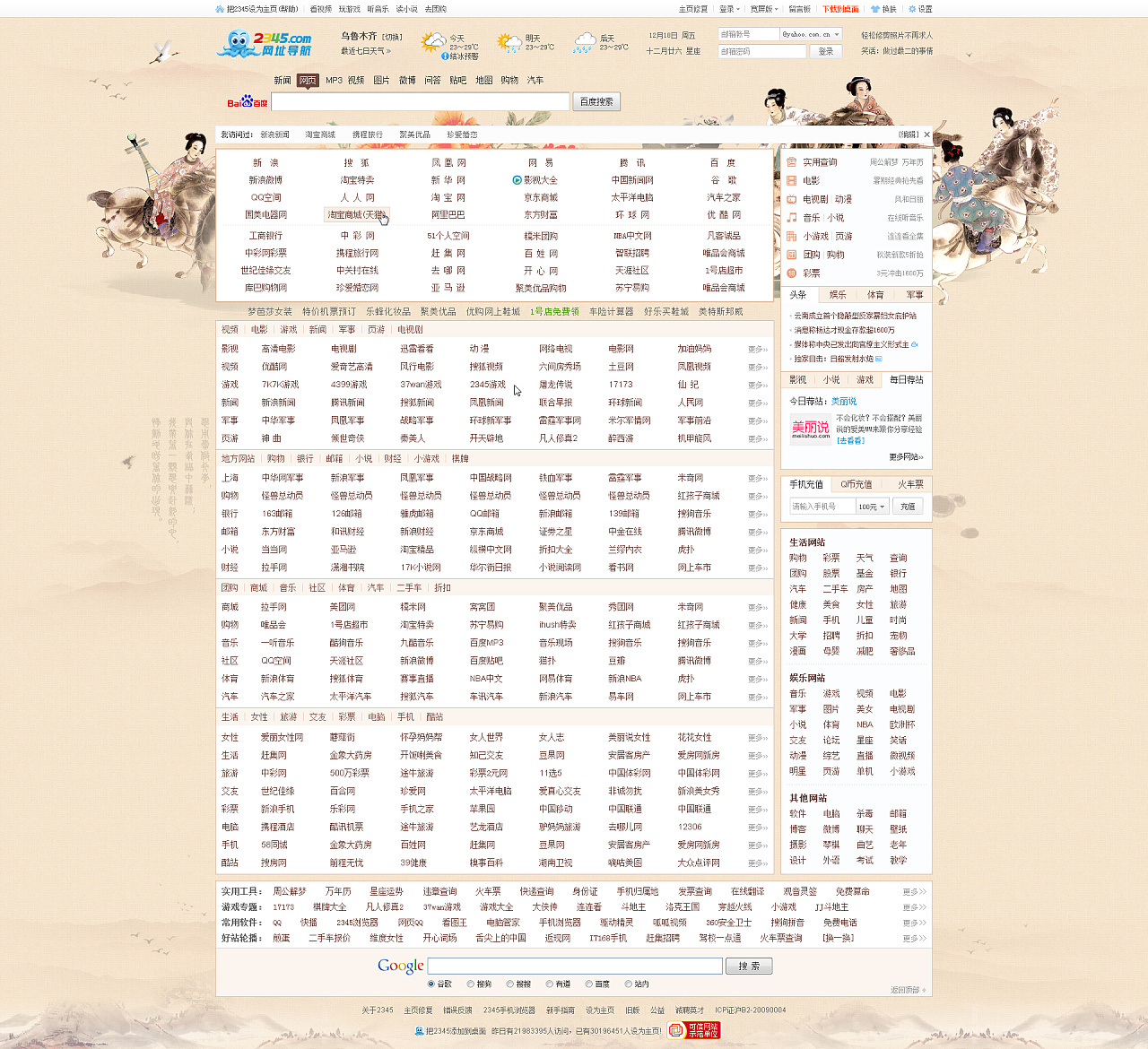Image resolution: width=1148 pixels, height=1049 pixels.
Task: Close the recently visited sites bar
Action: pos(926,134)
